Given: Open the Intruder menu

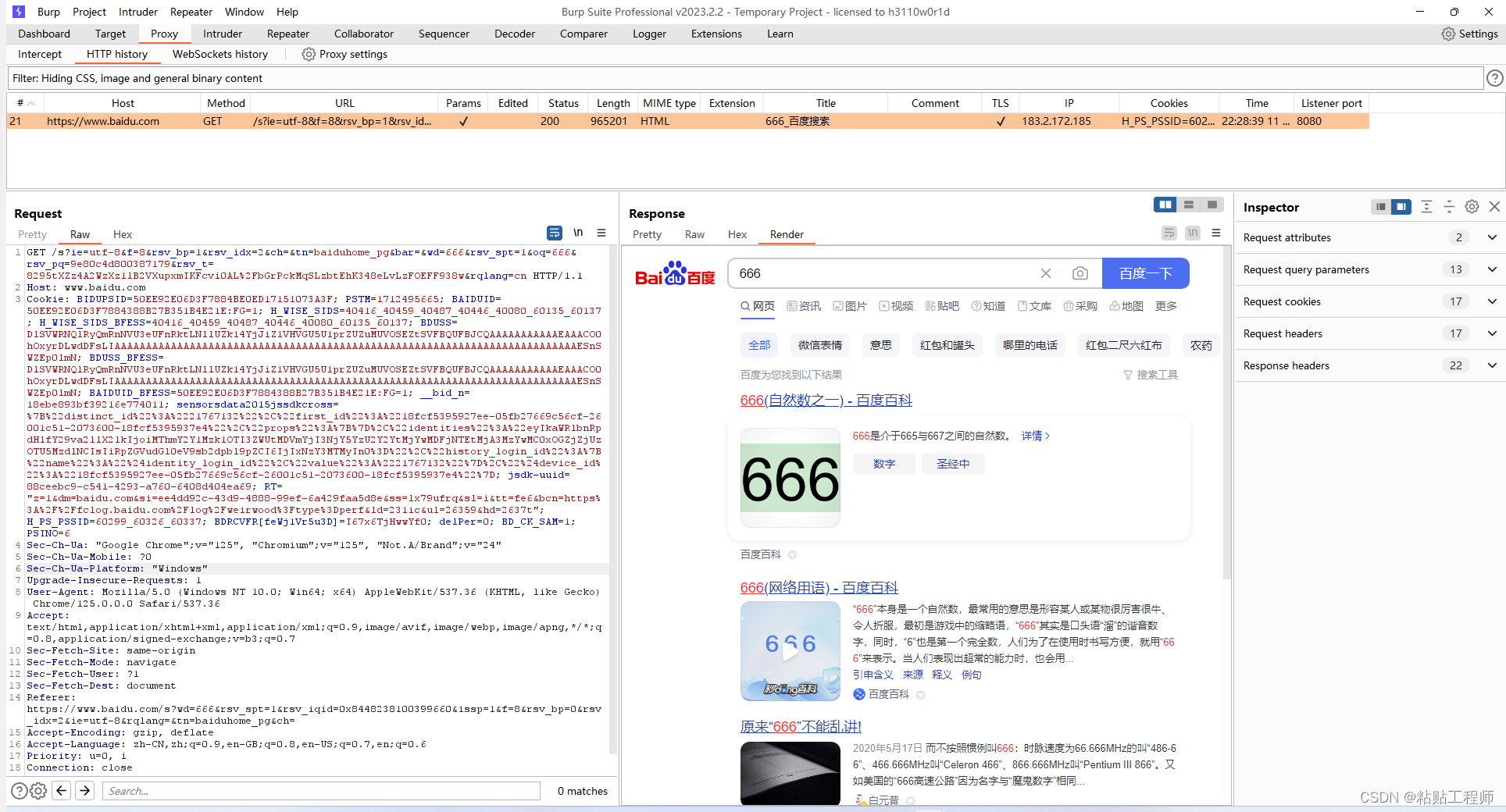Looking at the screenshot, I should pyautogui.click(x=137, y=12).
